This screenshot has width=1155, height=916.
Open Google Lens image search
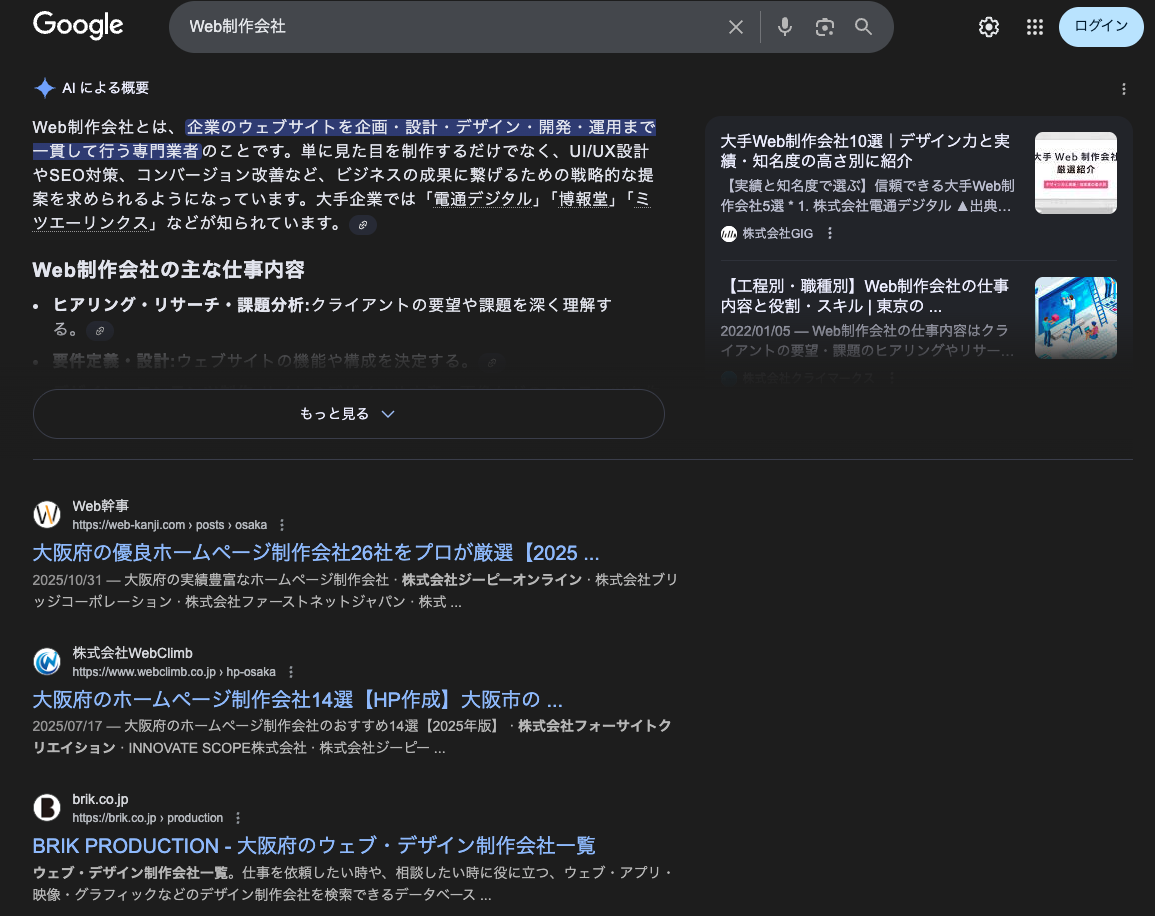(x=824, y=27)
